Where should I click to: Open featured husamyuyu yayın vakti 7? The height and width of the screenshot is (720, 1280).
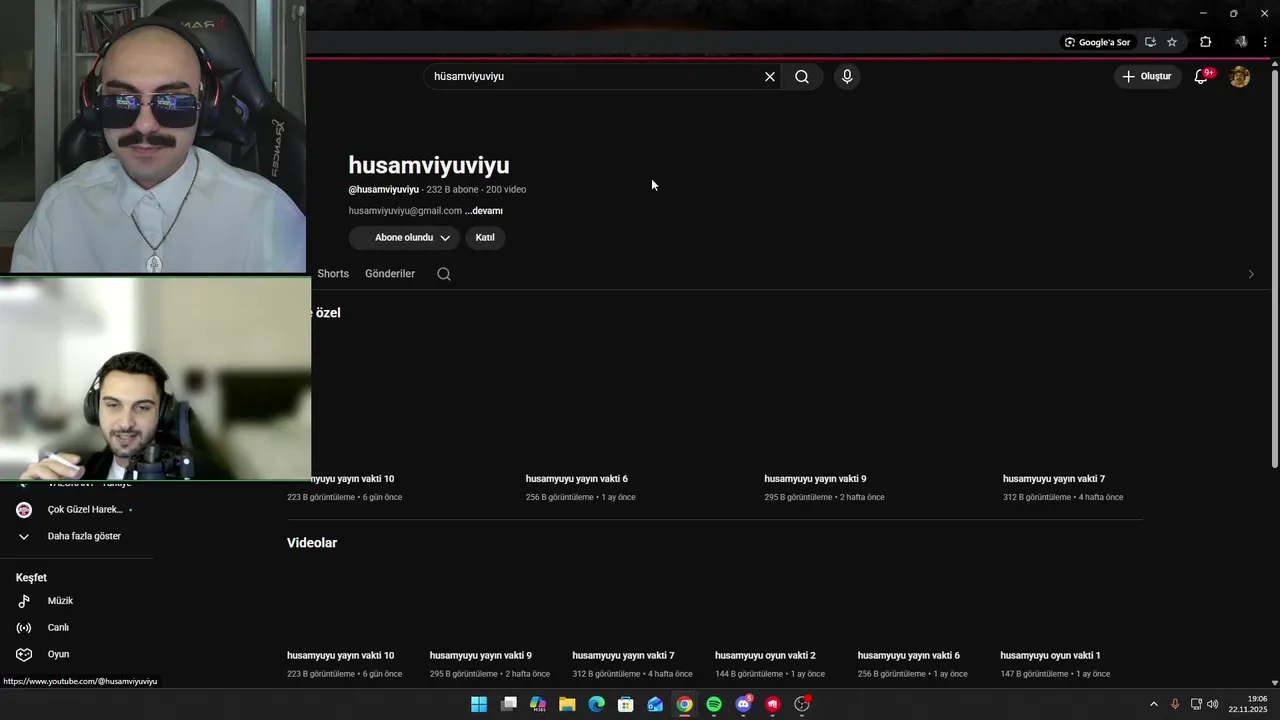click(1054, 479)
